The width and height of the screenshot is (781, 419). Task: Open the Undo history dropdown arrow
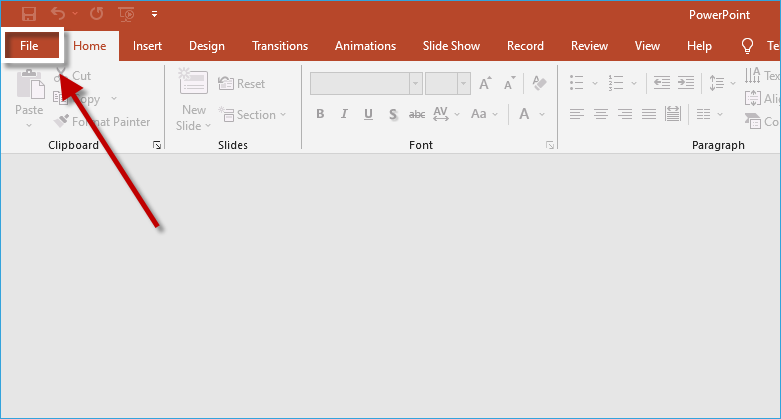75,14
